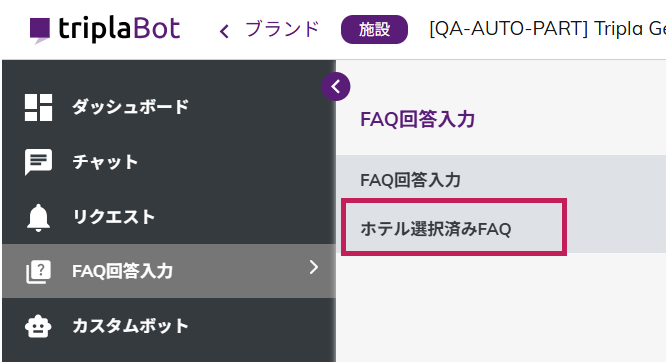Screen dimensions: 668x364
Task: Select the chat bubble icon
Action: coord(38,162)
